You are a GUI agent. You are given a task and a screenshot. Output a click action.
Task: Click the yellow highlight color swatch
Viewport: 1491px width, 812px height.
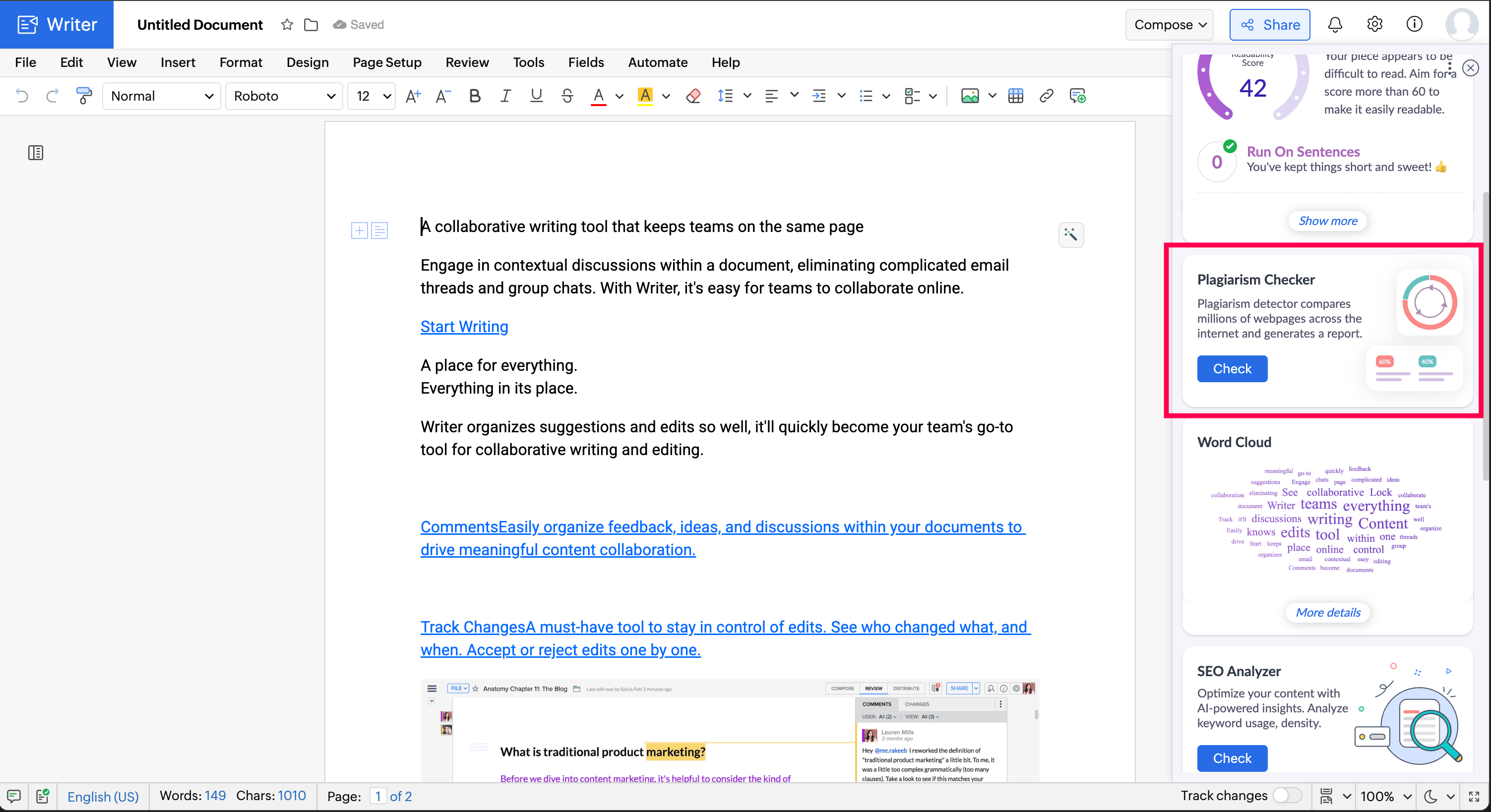coord(645,95)
